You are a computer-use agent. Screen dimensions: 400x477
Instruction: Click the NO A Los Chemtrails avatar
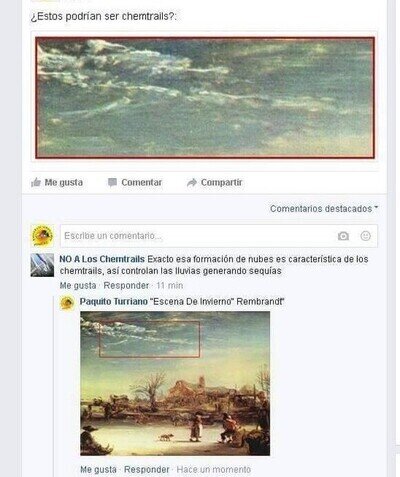click(42, 265)
